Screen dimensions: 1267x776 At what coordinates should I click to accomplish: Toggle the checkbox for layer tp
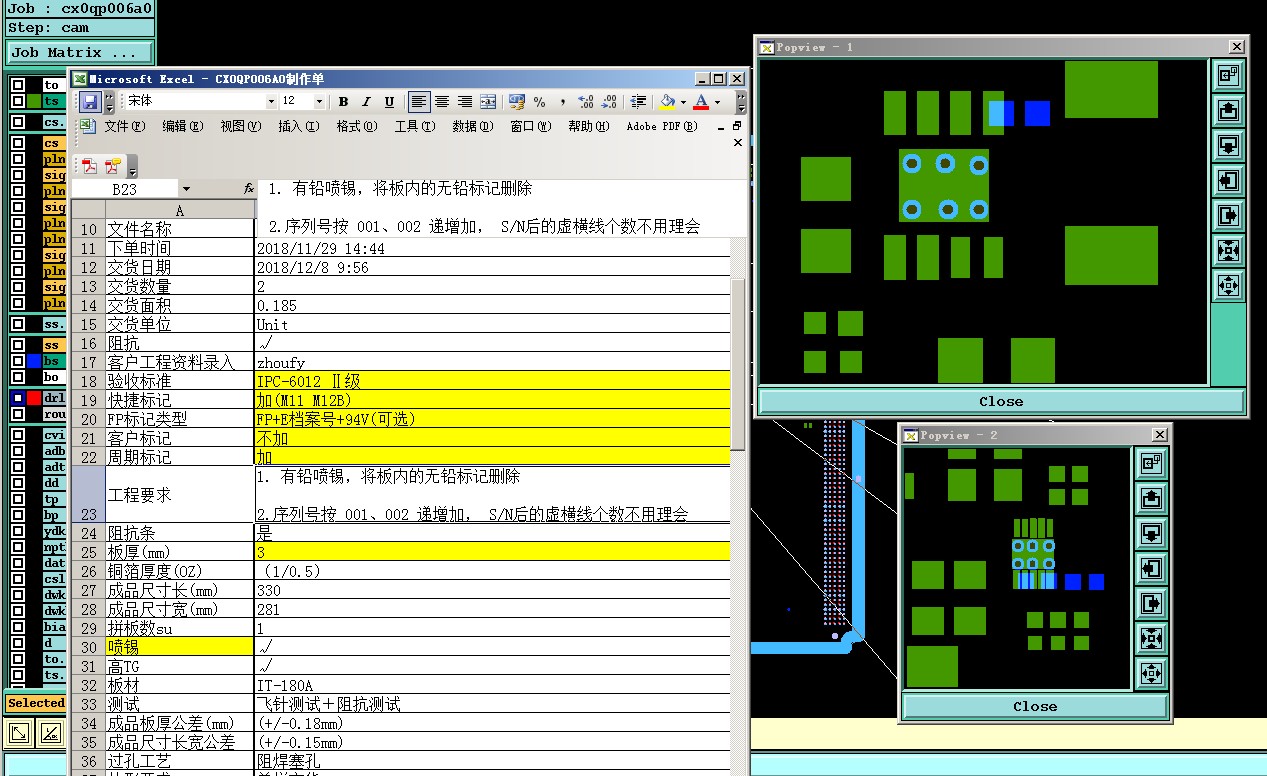pyautogui.click(x=18, y=499)
